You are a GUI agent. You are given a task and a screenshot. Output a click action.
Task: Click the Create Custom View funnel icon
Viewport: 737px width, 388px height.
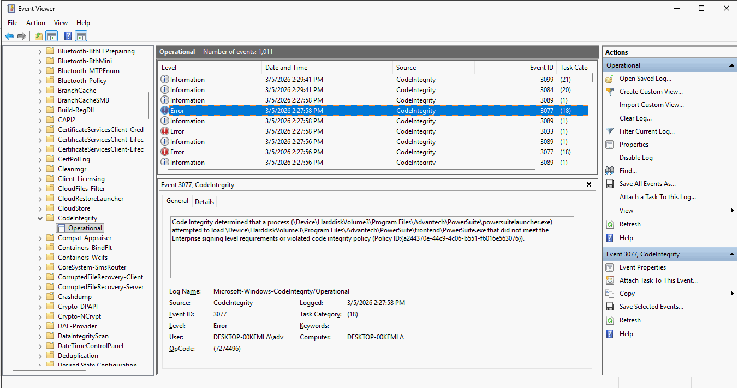610,92
